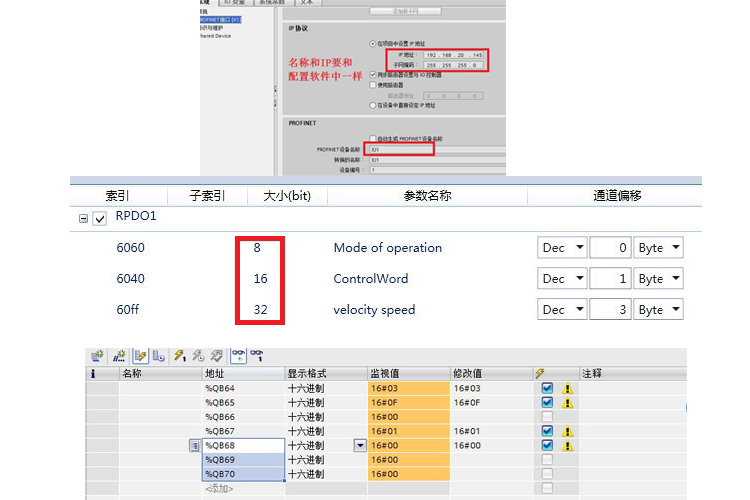Click the 'Mode of operation' parameter name
This screenshot has width=750, height=500.
tap(387, 248)
